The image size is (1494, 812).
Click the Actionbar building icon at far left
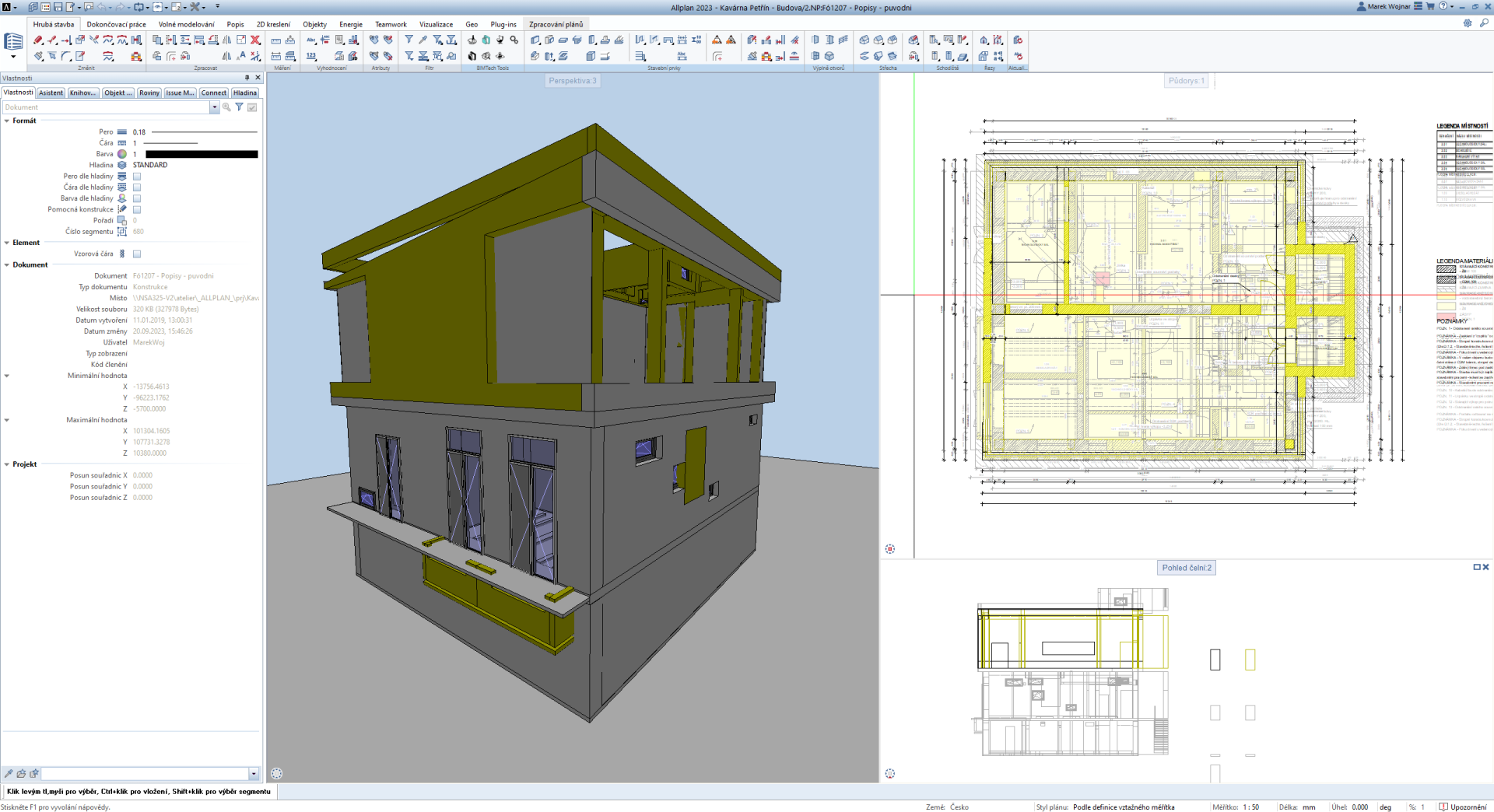pyautogui.click(x=13, y=42)
